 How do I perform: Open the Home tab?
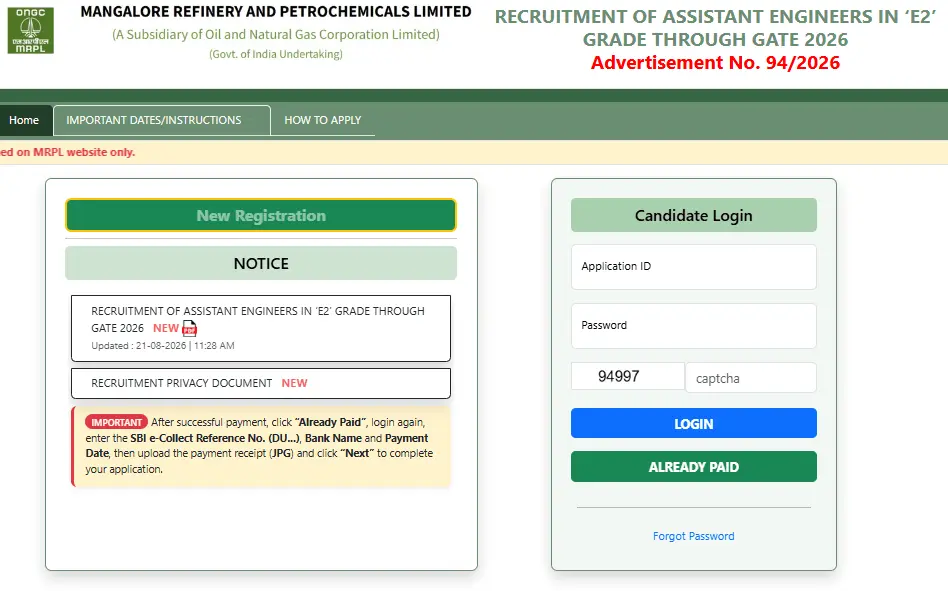24,120
